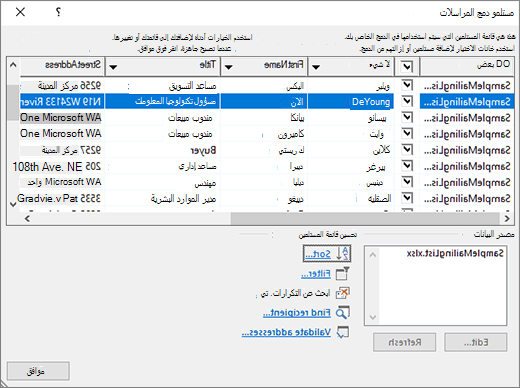Click the vertical scrollbar thumb of the list
The width and height of the screenshot is (520, 388).
point(13,103)
